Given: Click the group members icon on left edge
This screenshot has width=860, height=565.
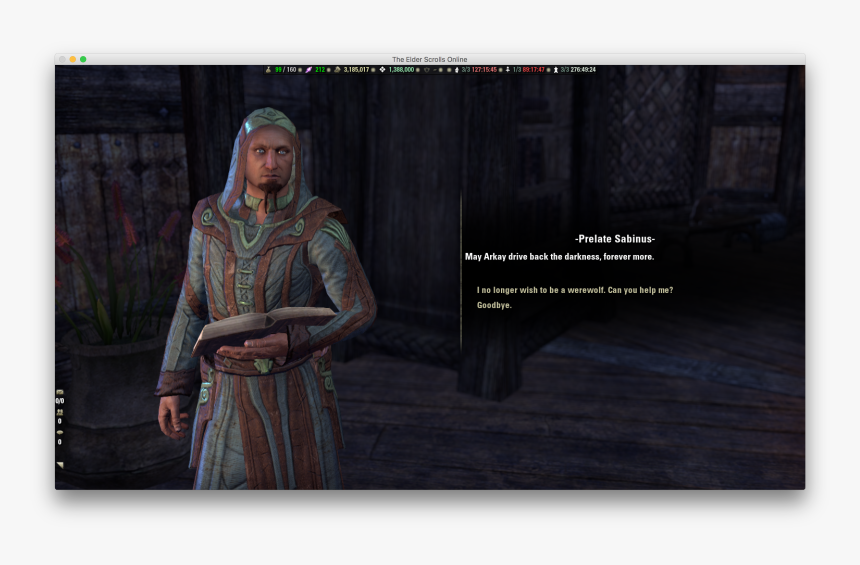Looking at the screenshot, I should click(60, 413).
